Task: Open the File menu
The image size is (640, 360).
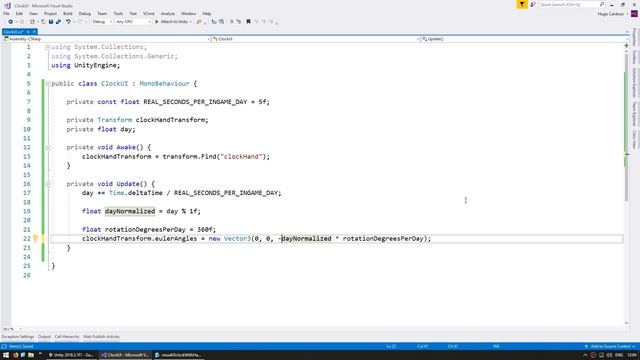Action: [x=7, y=14]
